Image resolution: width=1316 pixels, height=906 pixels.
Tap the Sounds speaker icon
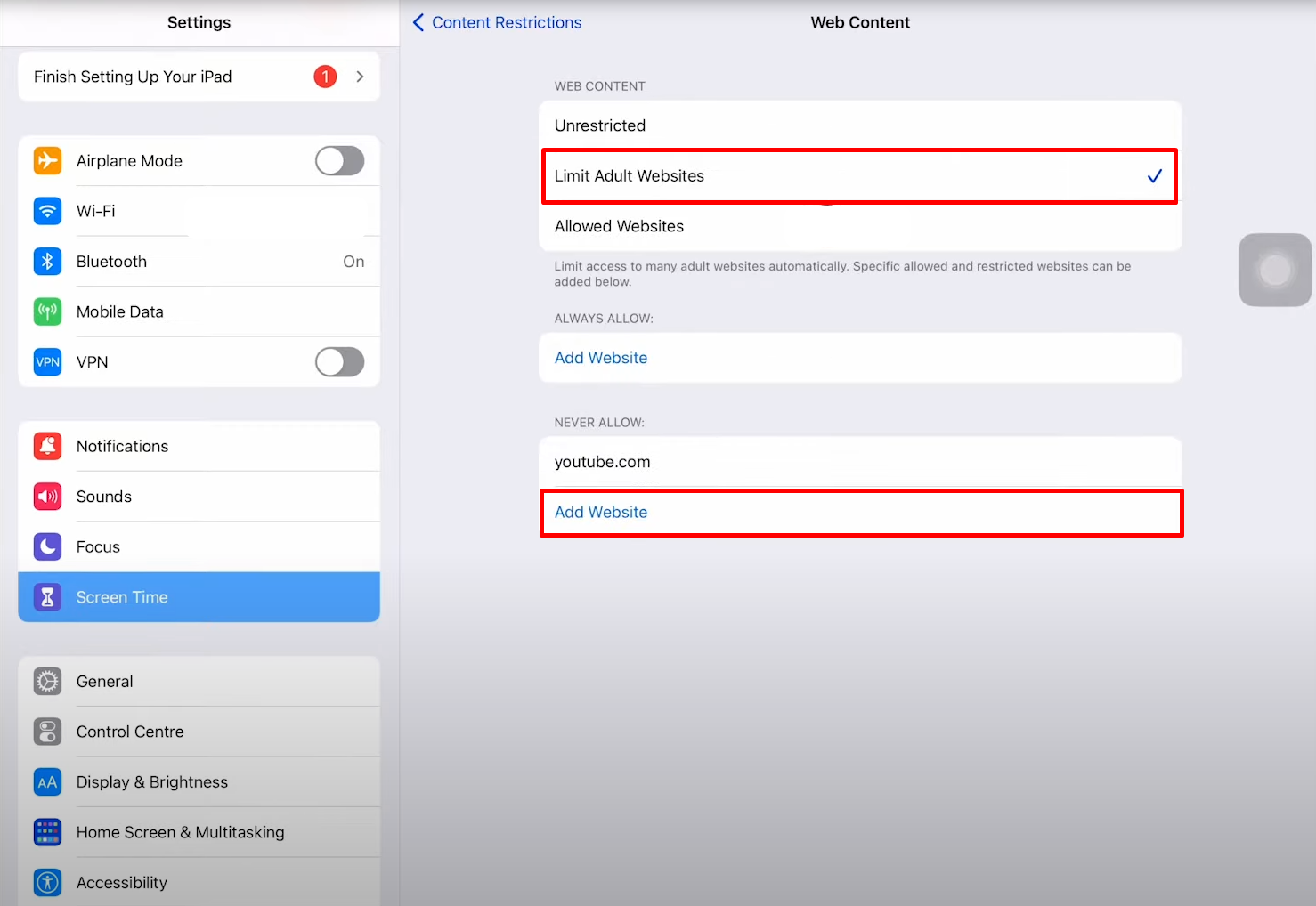click(48, 497)
